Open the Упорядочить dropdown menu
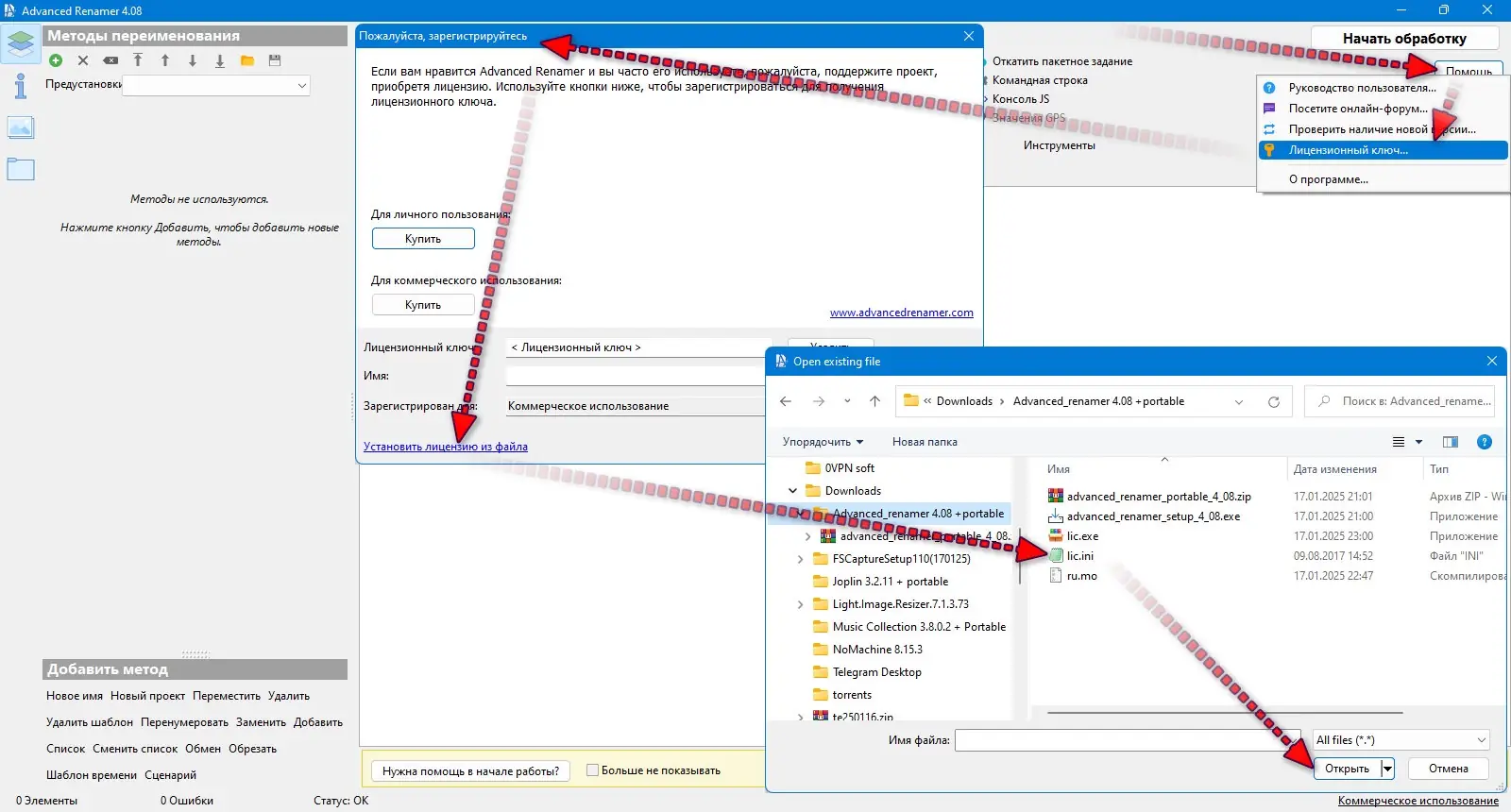The height and width of the screenshot is (812, 1511). (x=823, y=442)
